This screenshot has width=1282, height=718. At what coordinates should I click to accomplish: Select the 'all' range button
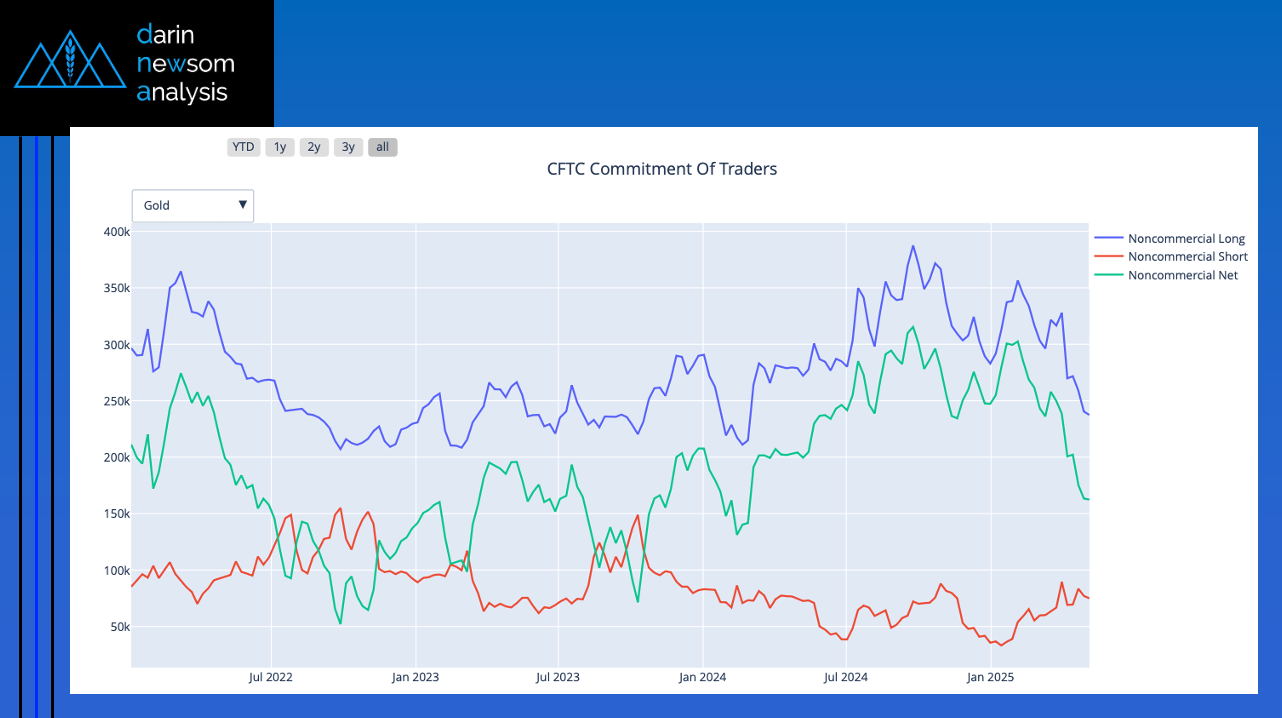[x=382, y=147]
